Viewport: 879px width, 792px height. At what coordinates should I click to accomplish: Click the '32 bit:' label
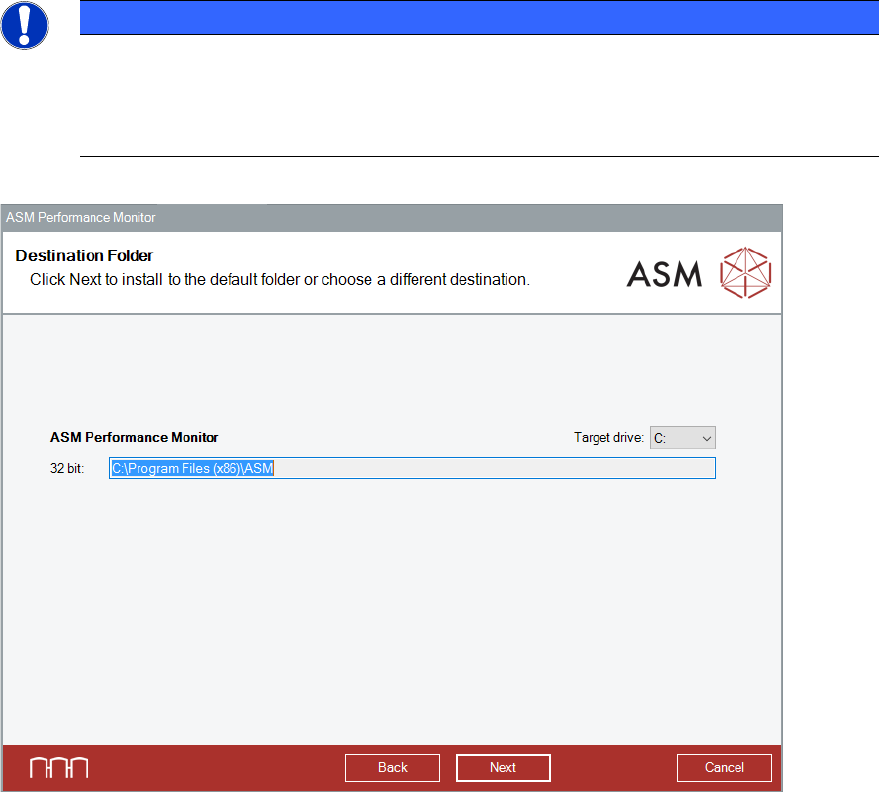(x=67, y=469)
